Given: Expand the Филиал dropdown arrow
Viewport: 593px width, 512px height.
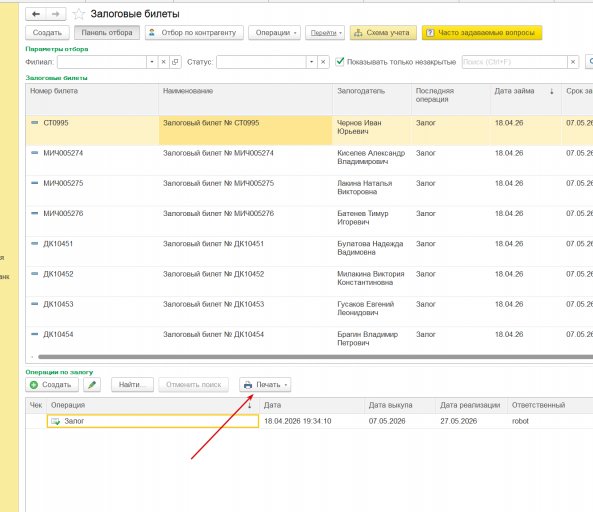Looking at the screenshot, I should (x=152, y=62).
